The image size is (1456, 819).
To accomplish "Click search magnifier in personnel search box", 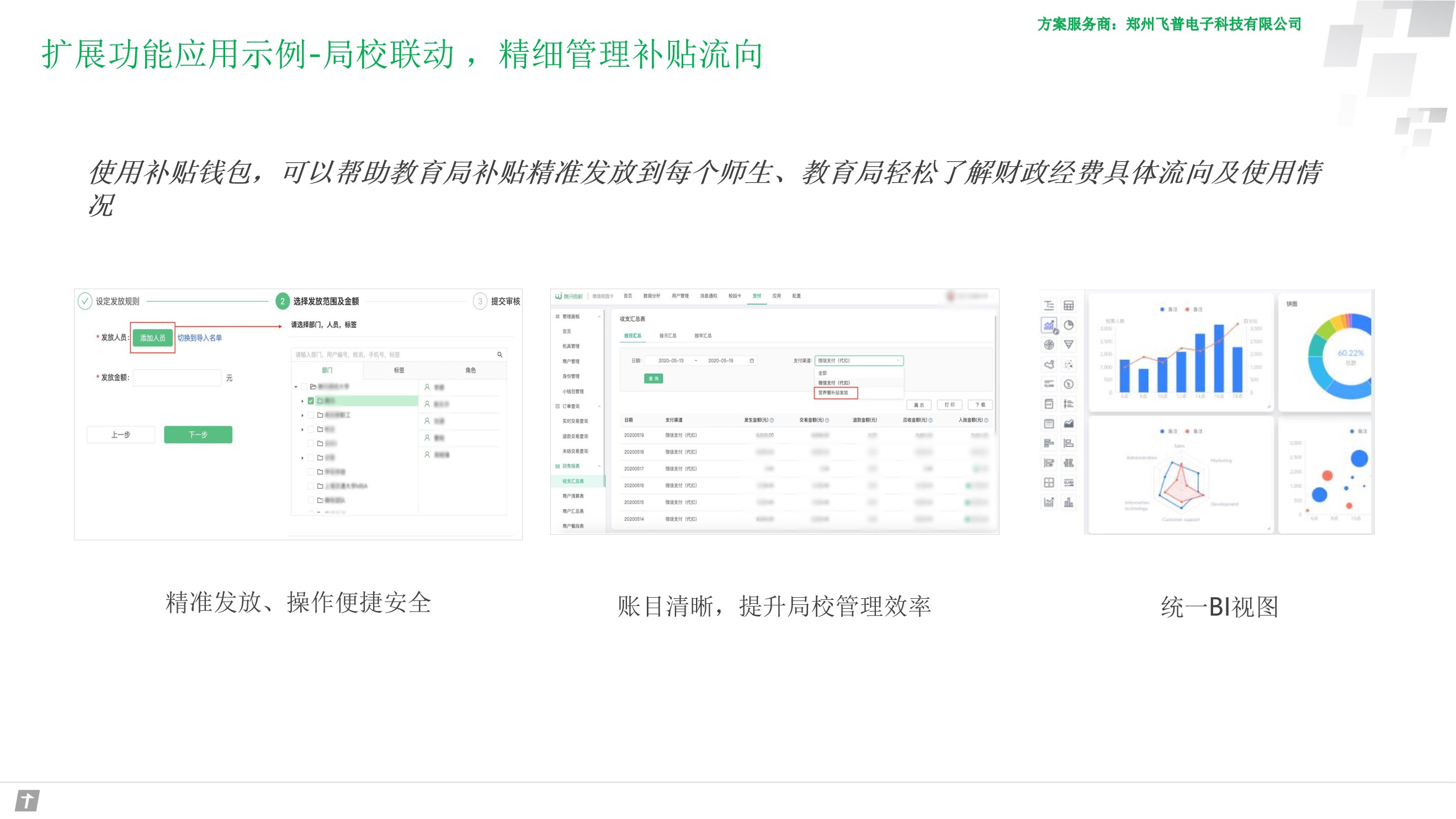I will coord(499,354).
